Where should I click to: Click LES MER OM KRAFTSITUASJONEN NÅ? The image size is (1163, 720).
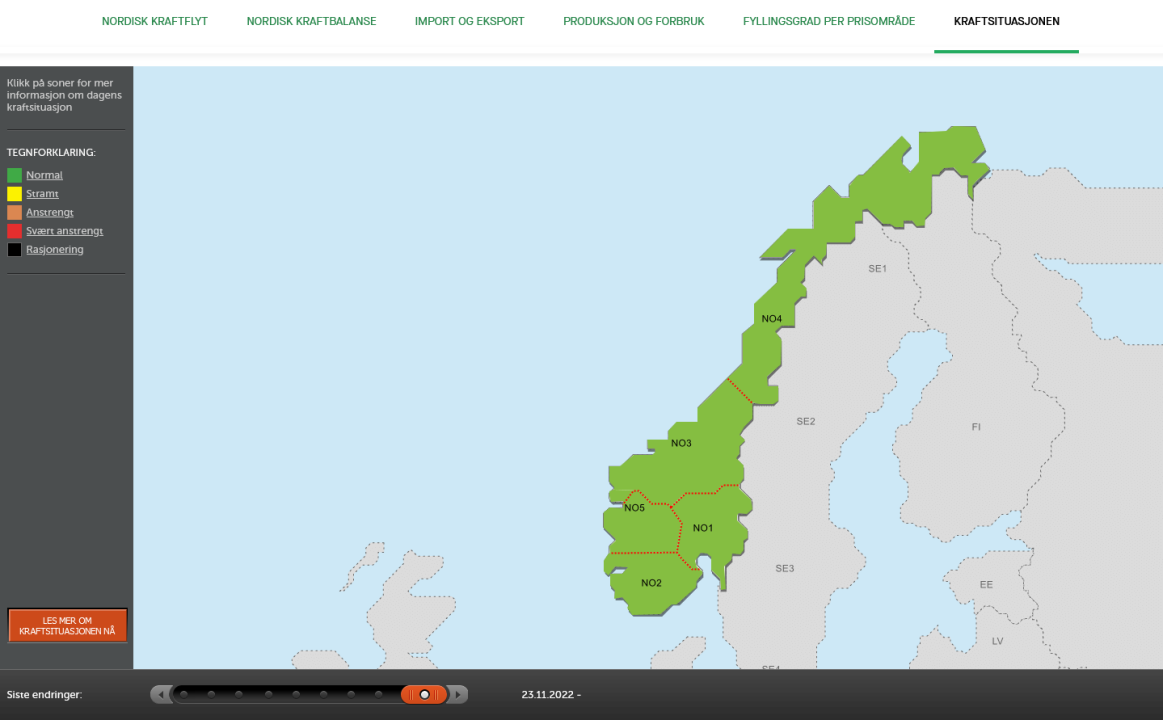pyautogui.click(x=66, y=625)
